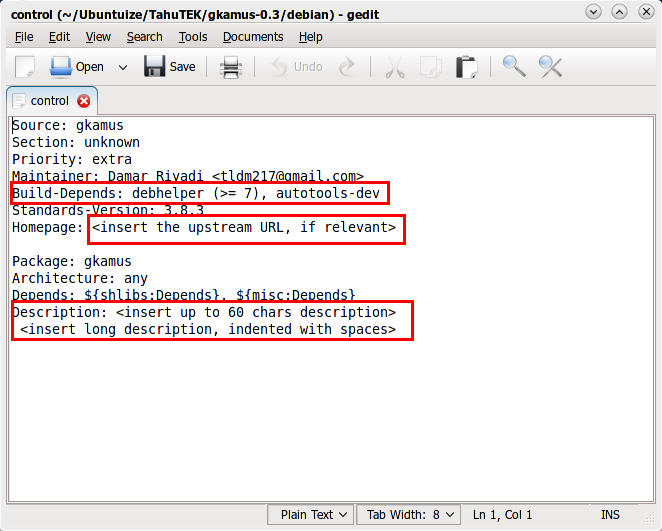Open the Tools menu

193,37
